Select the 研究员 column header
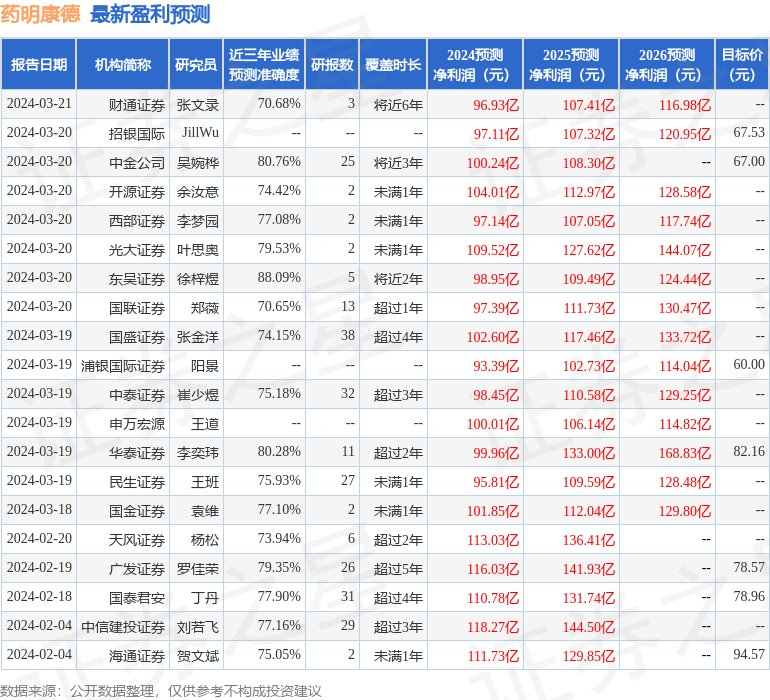The width and height of the screenshot is (770, 700). [x=196, y=64]
